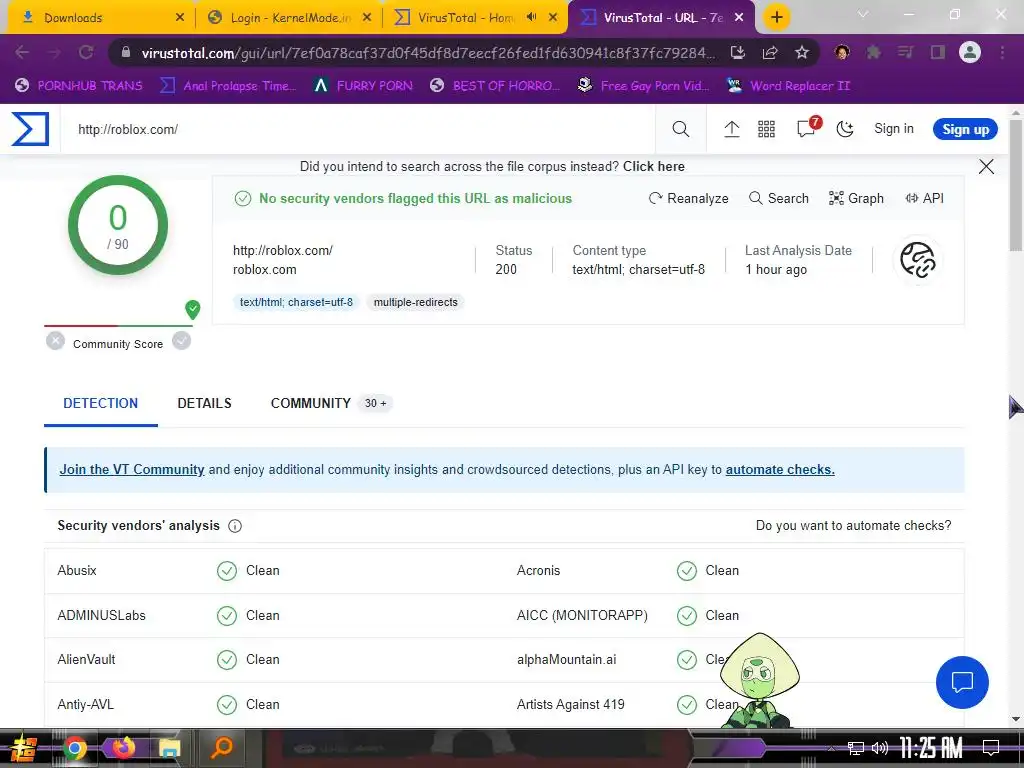Vote harmless with the community check icon
Viewport: 1024px width, 768px height.
click(182, 341)
